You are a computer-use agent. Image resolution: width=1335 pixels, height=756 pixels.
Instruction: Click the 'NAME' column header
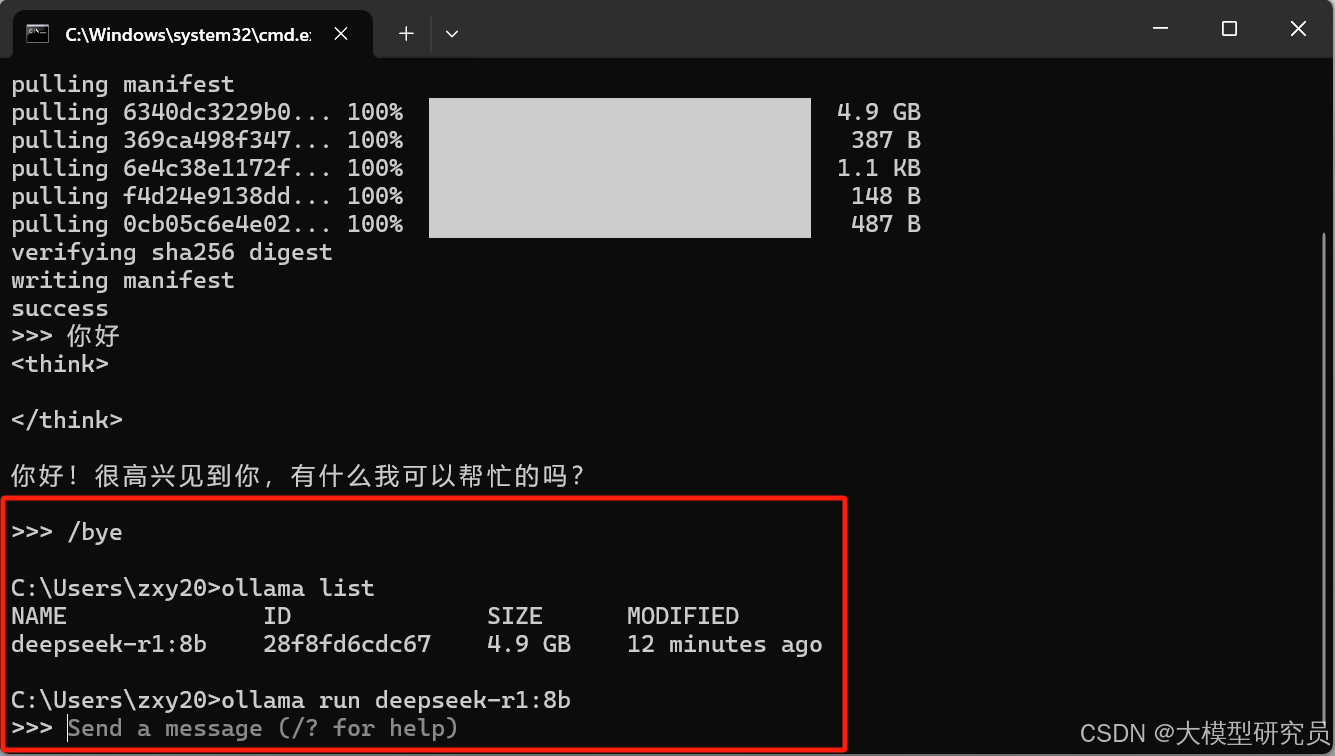coord(39,616)
